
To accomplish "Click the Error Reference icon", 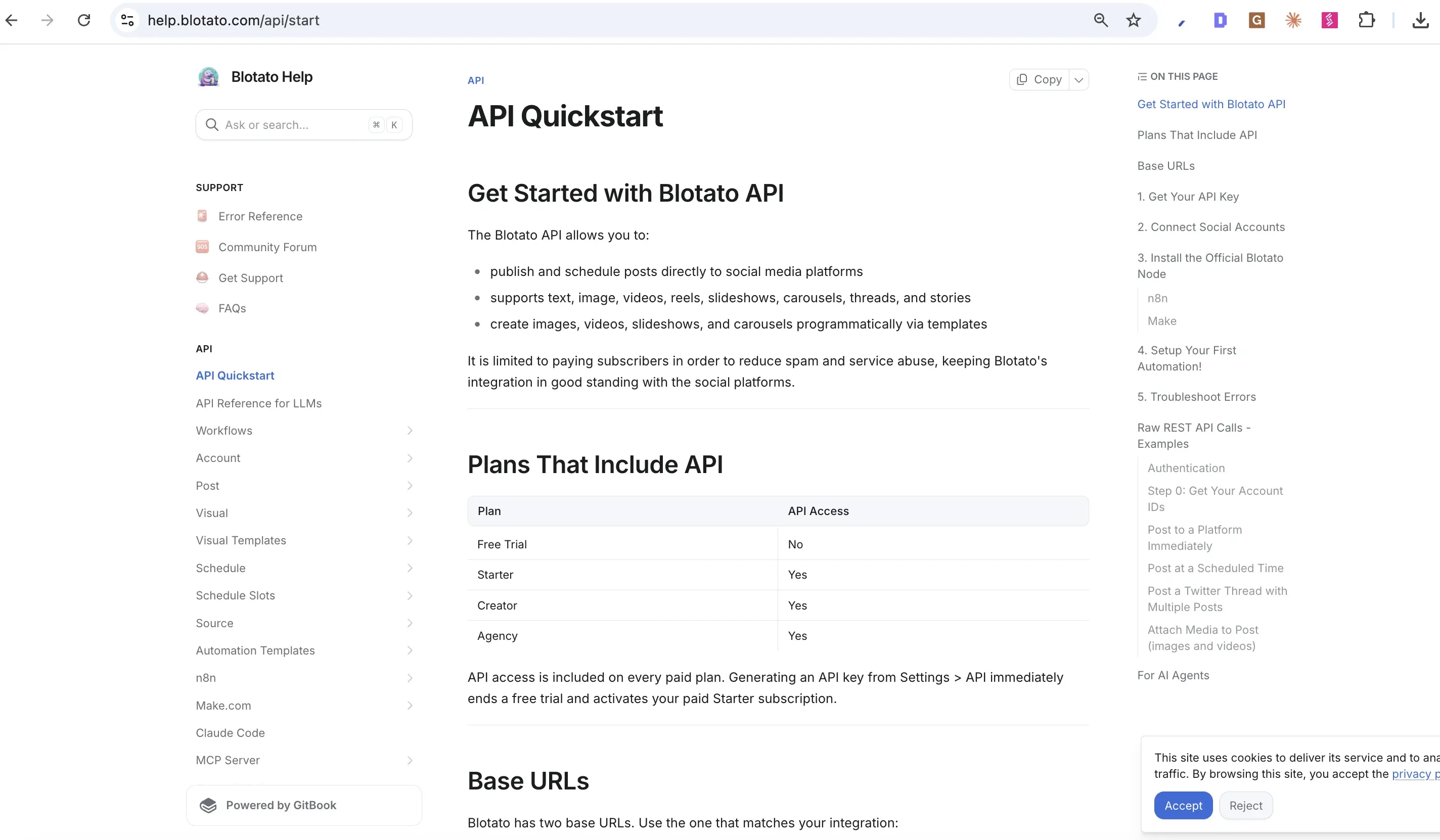I will point(202,216).
